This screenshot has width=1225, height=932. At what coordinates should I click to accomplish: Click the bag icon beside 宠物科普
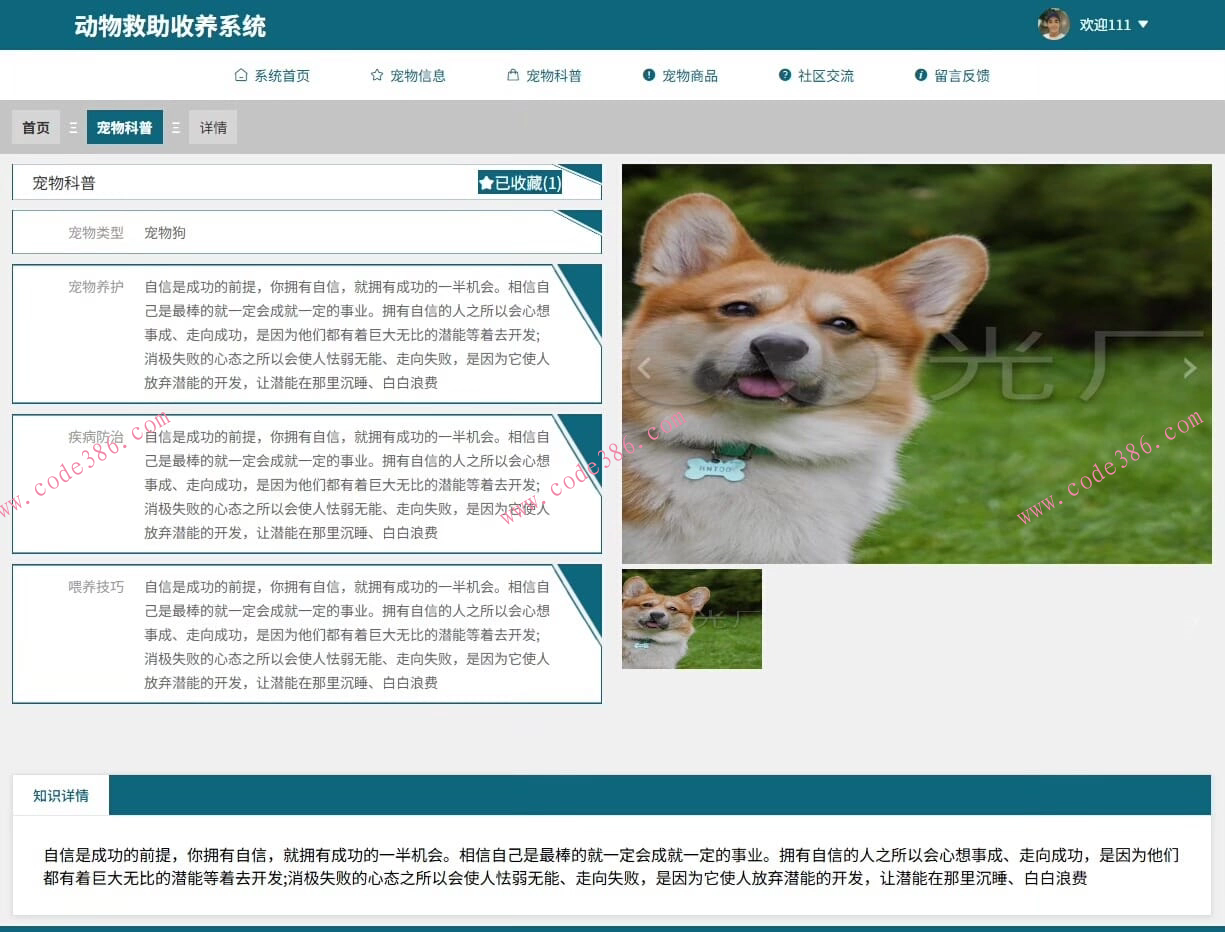point(513,75)
